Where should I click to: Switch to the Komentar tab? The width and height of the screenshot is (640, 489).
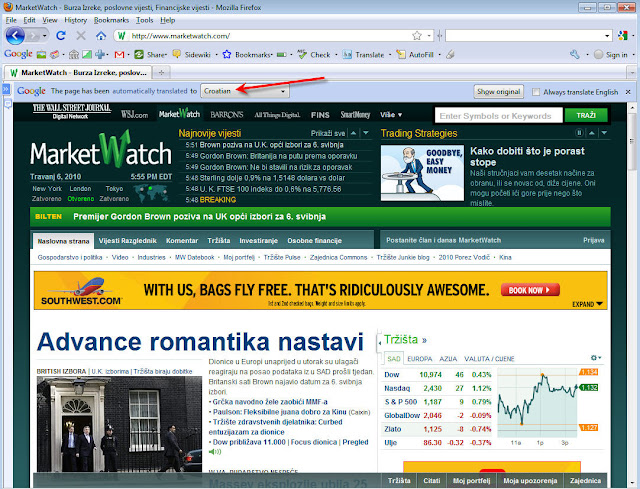pos(182,241)
